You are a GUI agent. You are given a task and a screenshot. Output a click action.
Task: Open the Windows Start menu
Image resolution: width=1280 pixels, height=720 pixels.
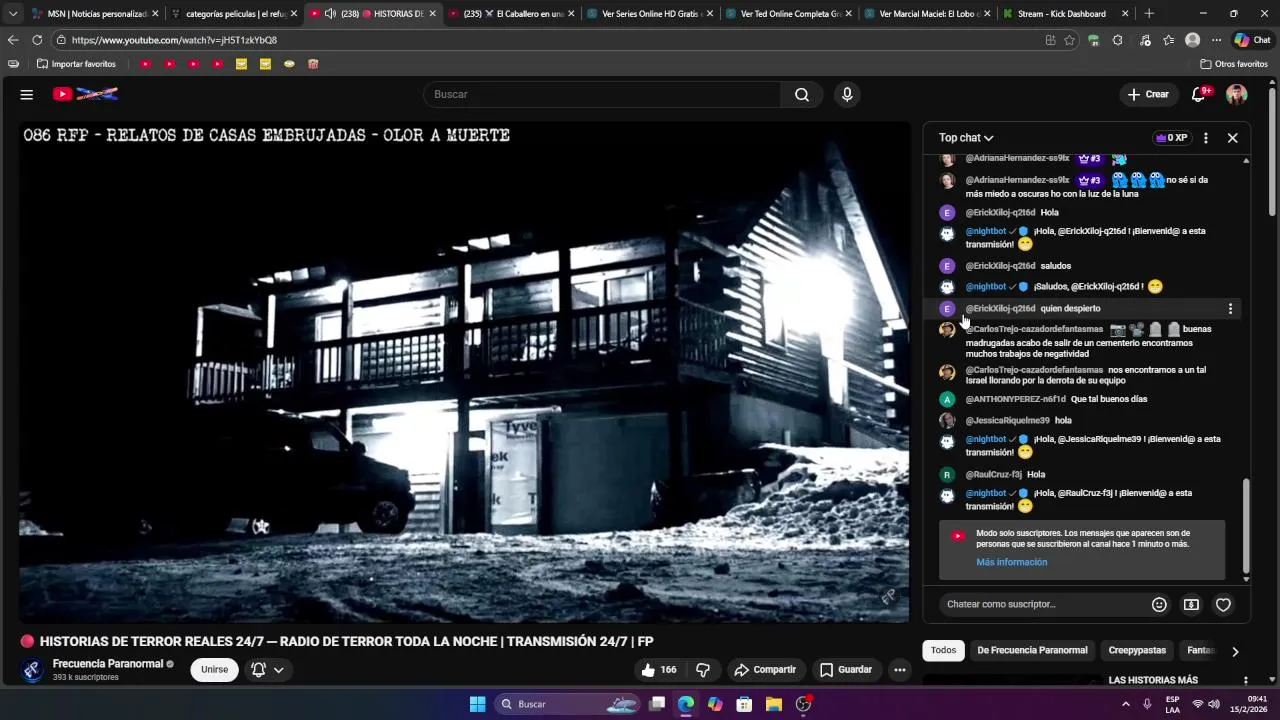tap(477, 704)
